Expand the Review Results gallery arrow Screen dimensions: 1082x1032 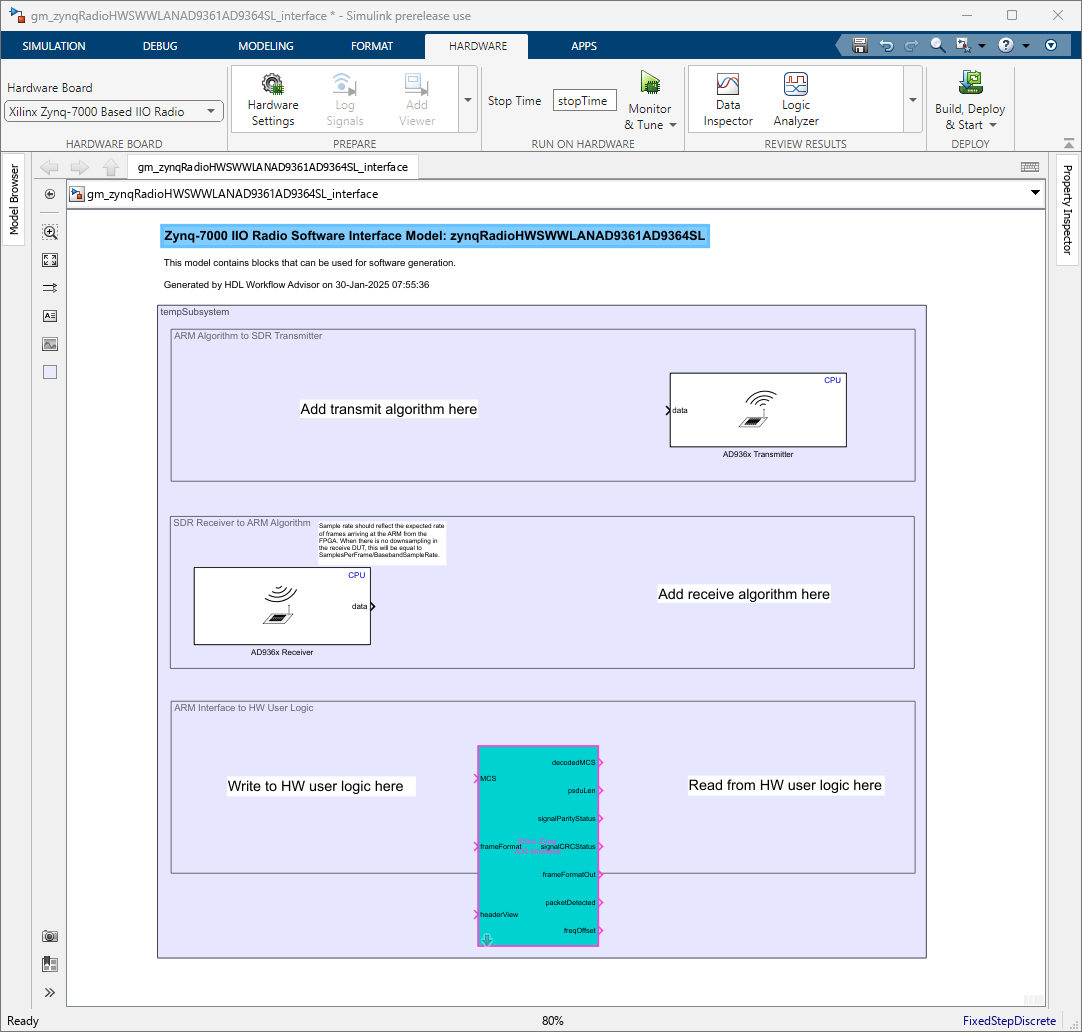(913, 99)
